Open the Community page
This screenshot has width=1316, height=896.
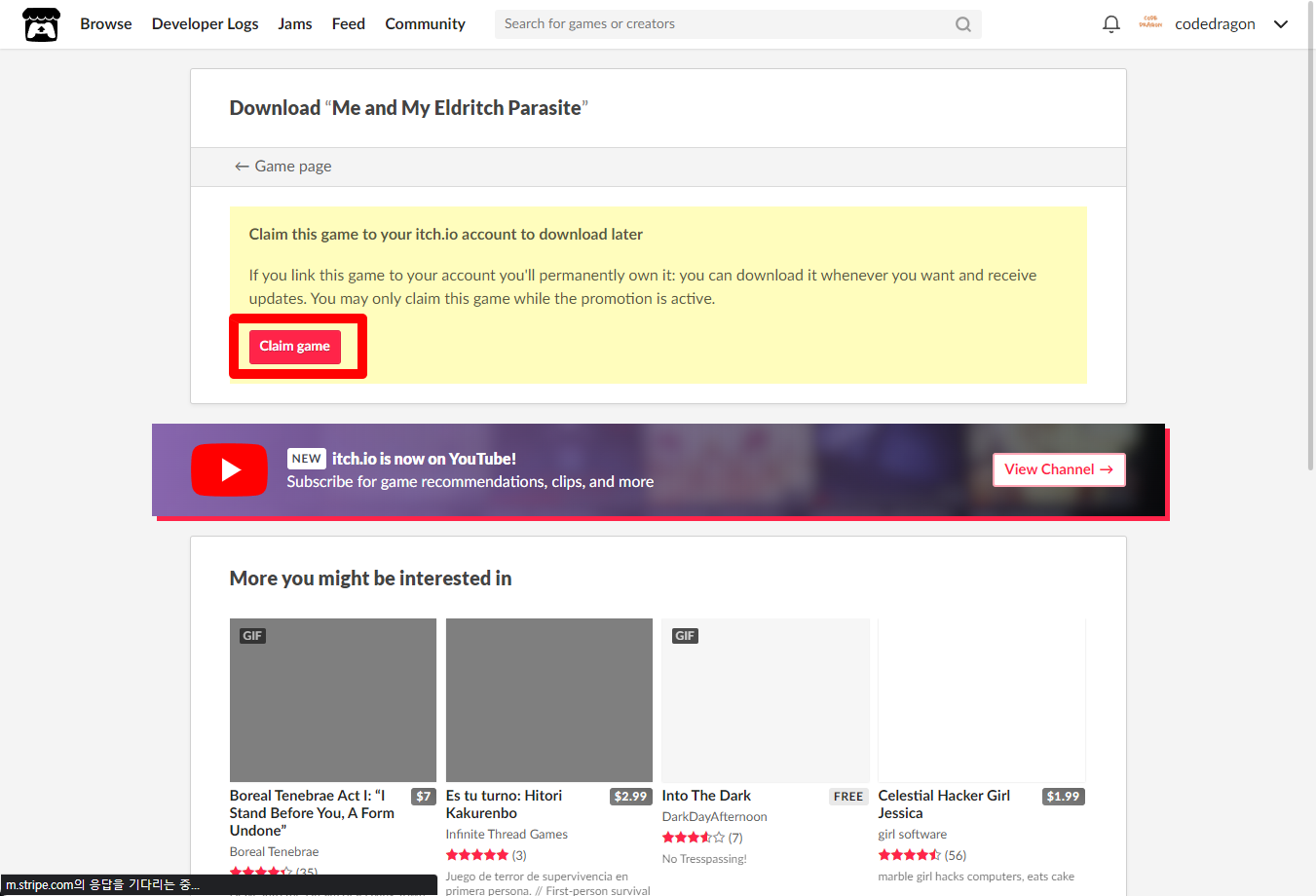coord(425,24)
